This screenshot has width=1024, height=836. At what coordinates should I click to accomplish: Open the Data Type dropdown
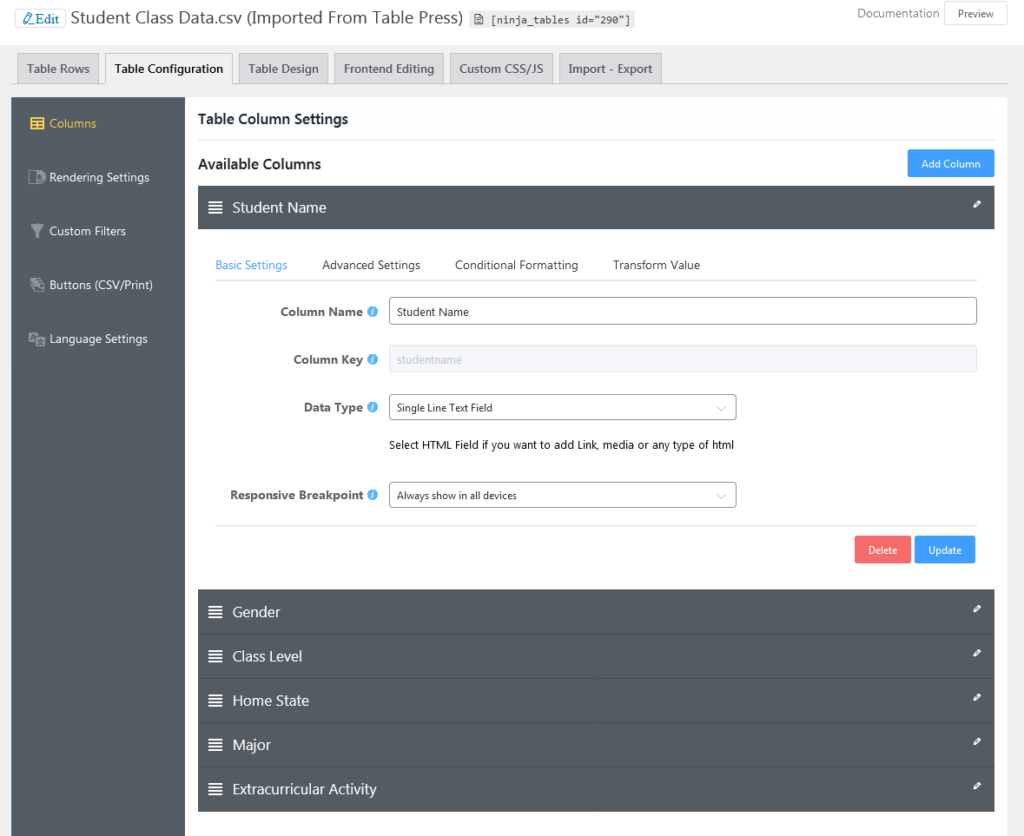click(x=562, y=407)
